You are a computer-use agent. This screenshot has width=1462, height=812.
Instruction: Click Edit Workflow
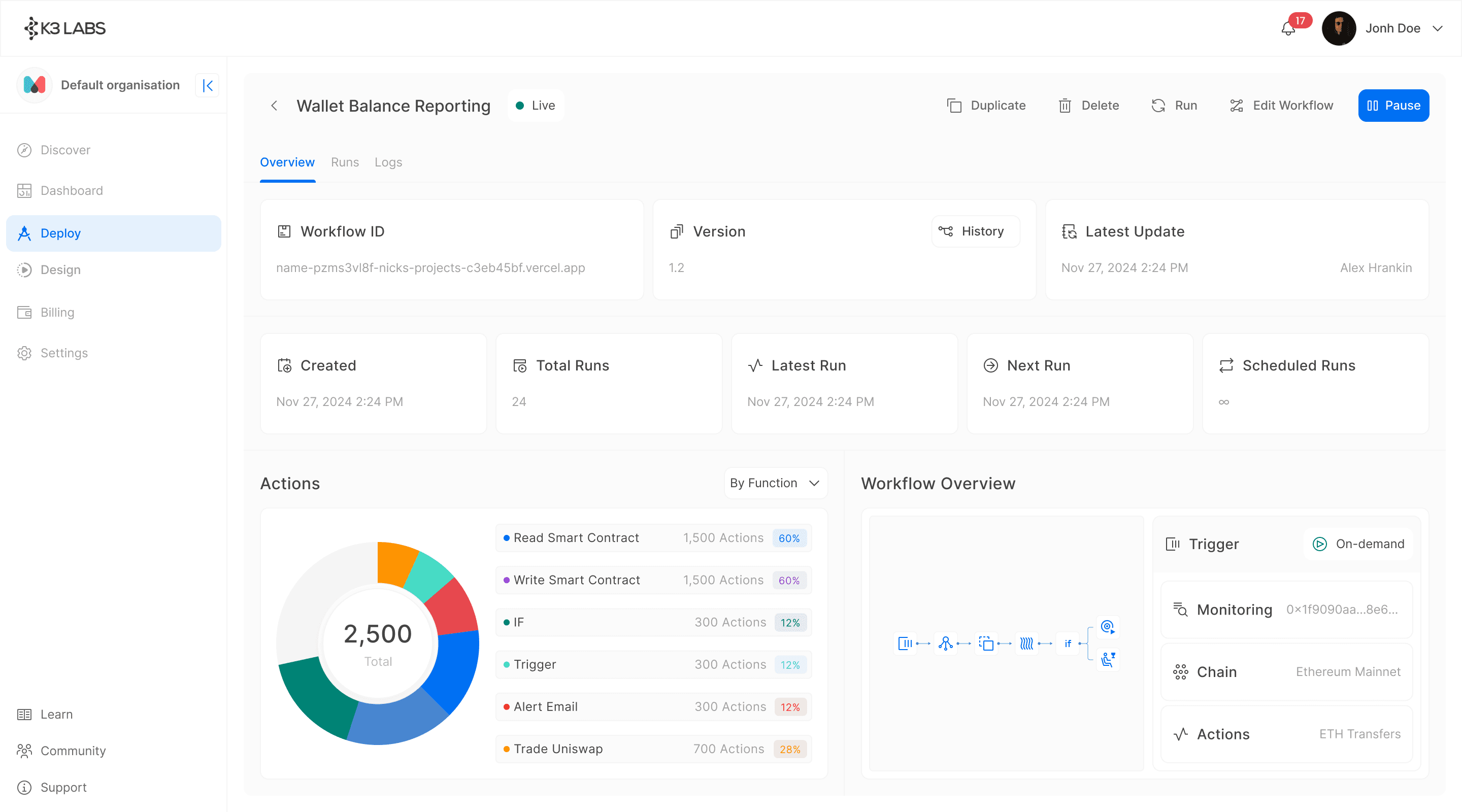pyautogui.click(x=1281, y=106)
